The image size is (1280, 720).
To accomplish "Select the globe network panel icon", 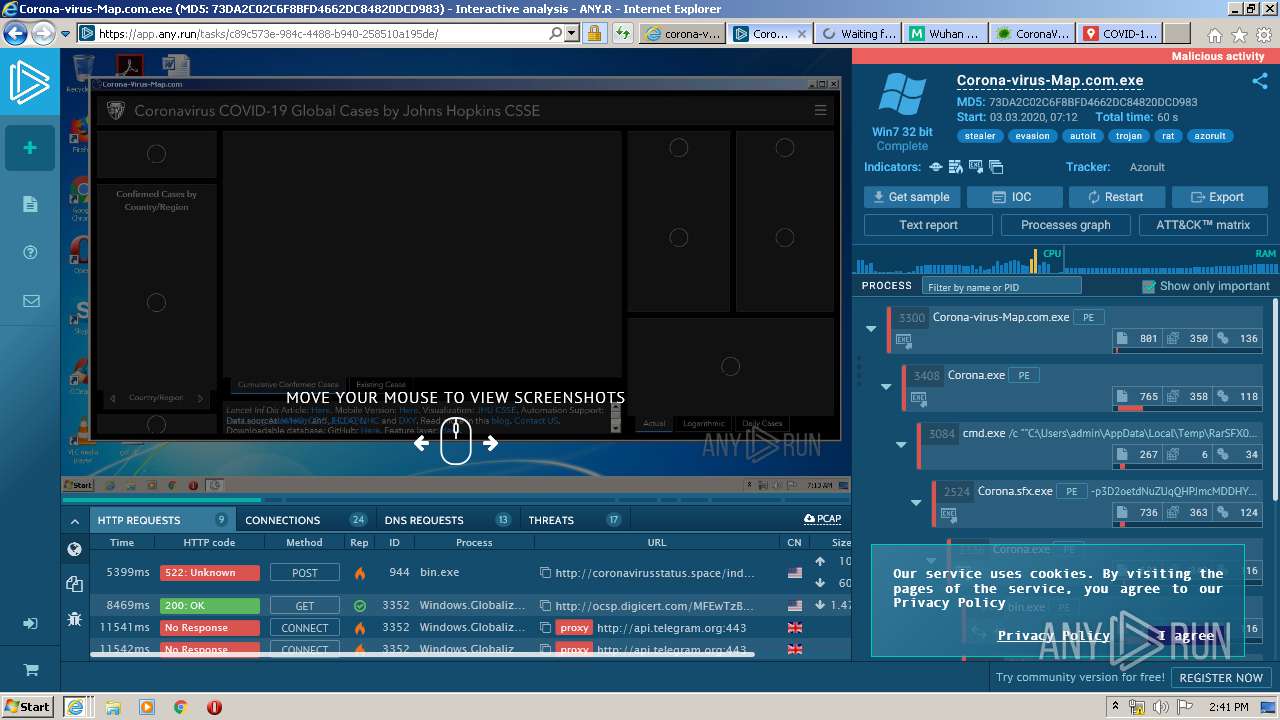I will point(74,549).
